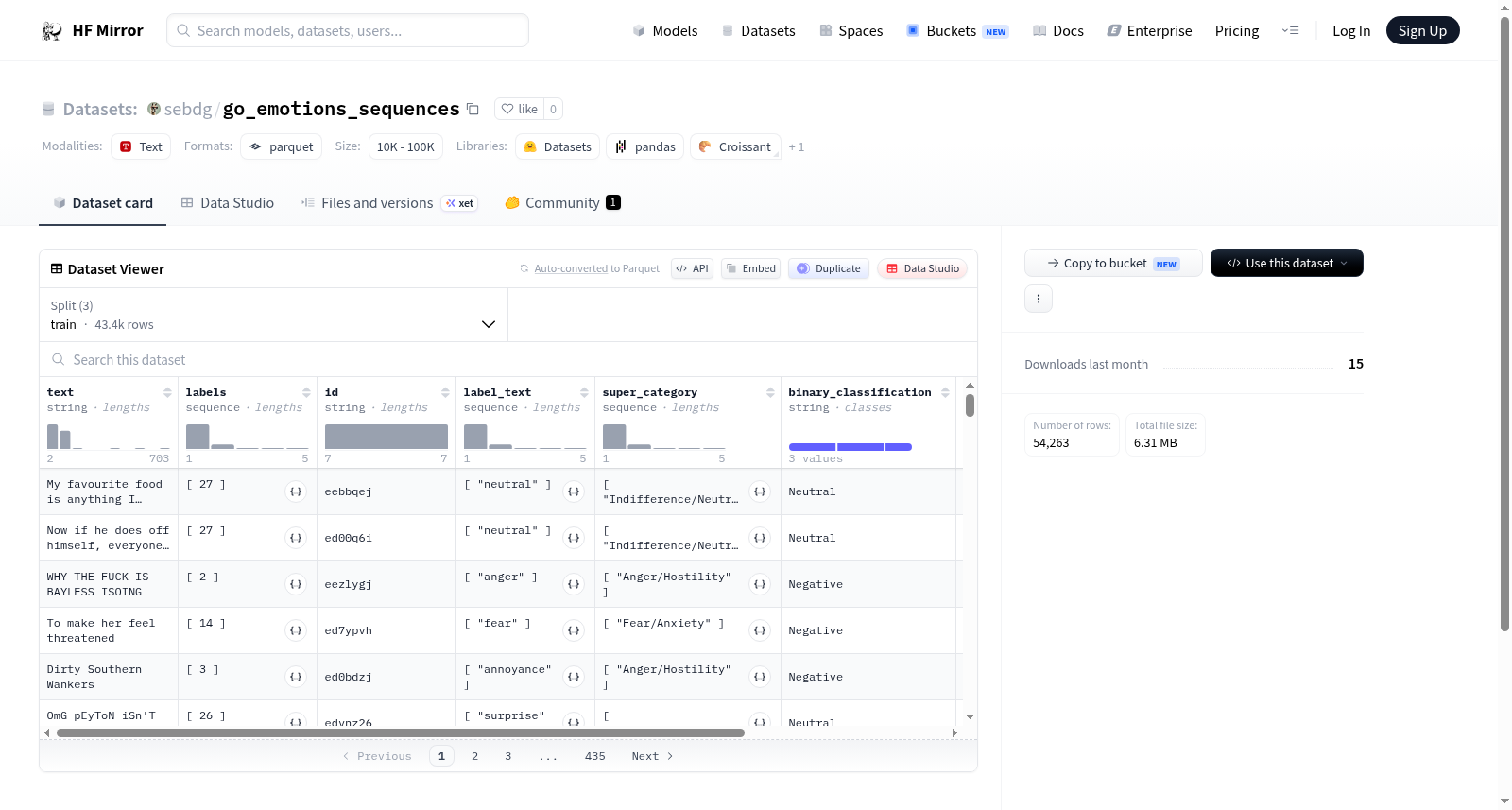This screenshot has width=1512, height=810.
Task: Switch to Files and versions tab
Action: click(x=389, y=202)
